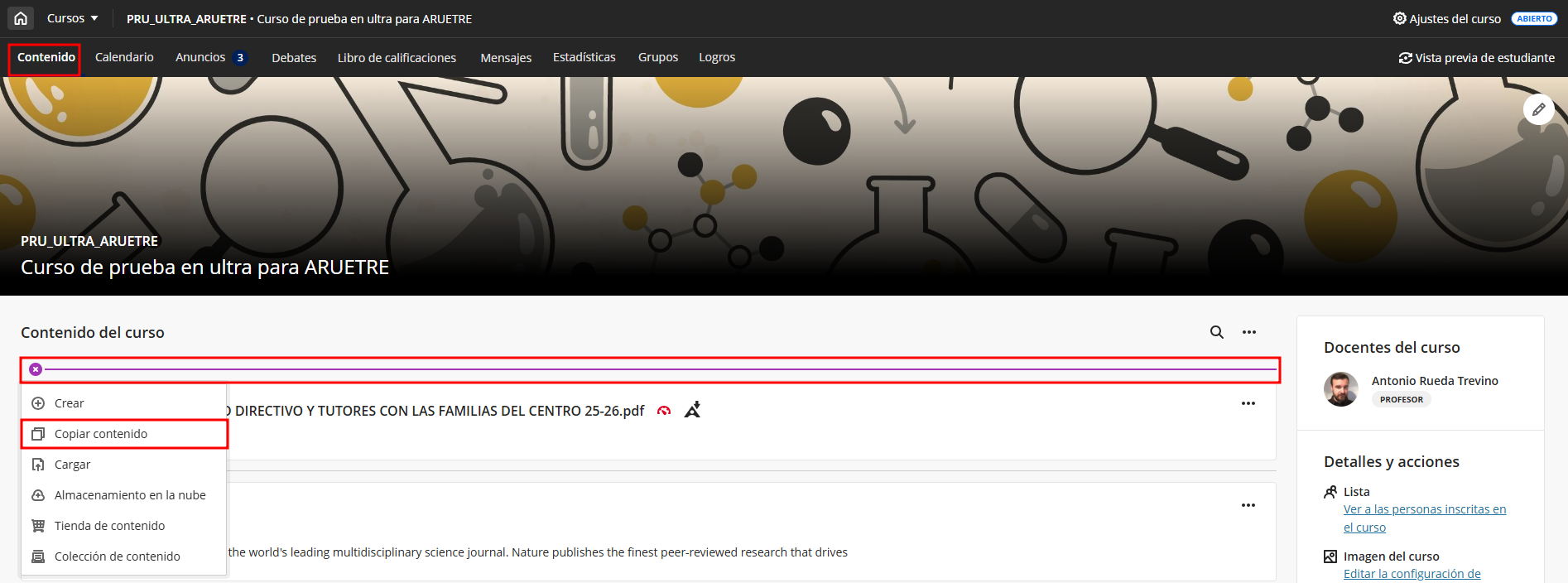The width and height of the screenshot is (1568, 583).
Task: Open Ajustes del curso settings
Action: (x=1446, y=18)
